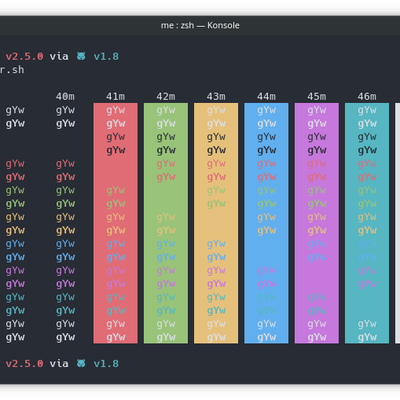This screenshot has width=400, height=400.
Task: Click the '40m' column header
Action: point(65,97)
